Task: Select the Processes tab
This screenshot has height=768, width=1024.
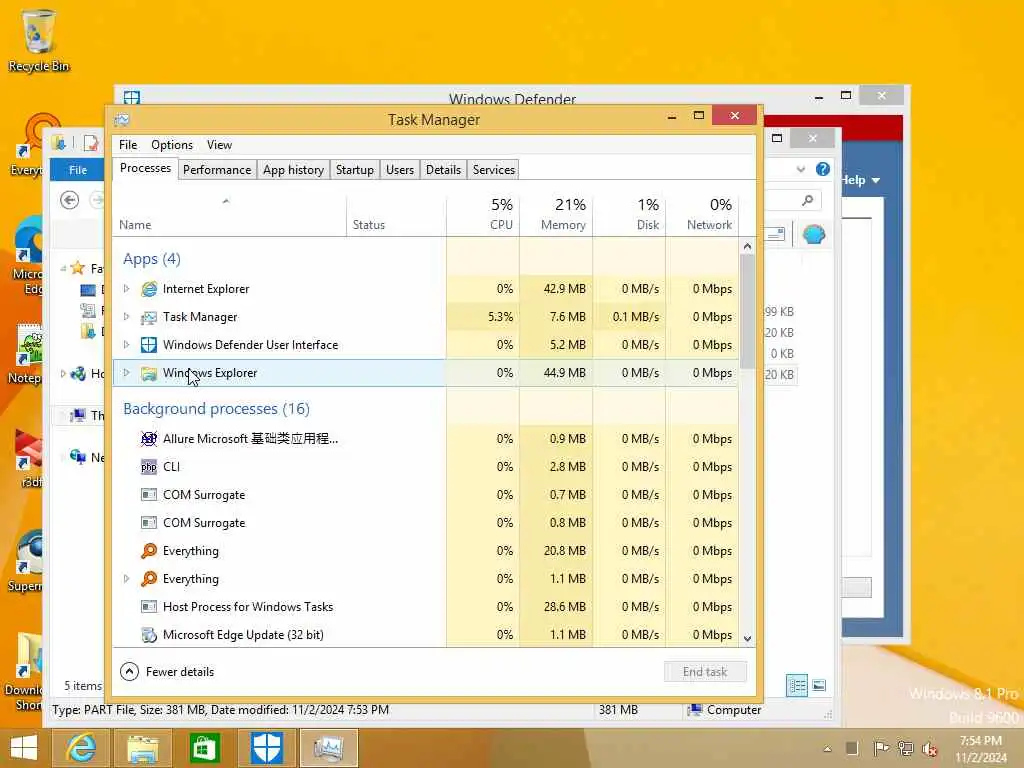Action: pyautogui.click(x=145, y=168)
